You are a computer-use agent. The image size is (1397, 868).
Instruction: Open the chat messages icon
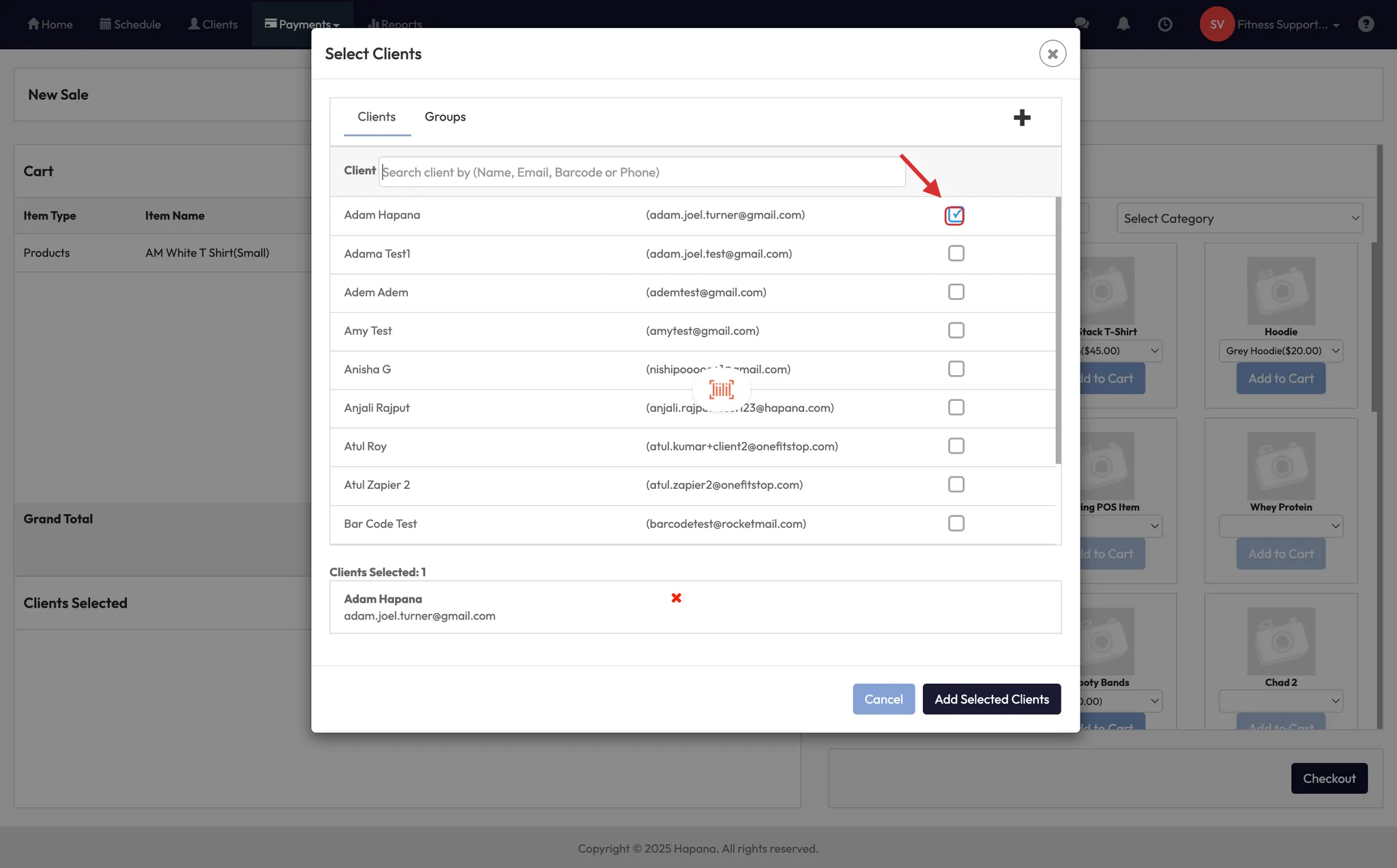tap(1081, 25)
